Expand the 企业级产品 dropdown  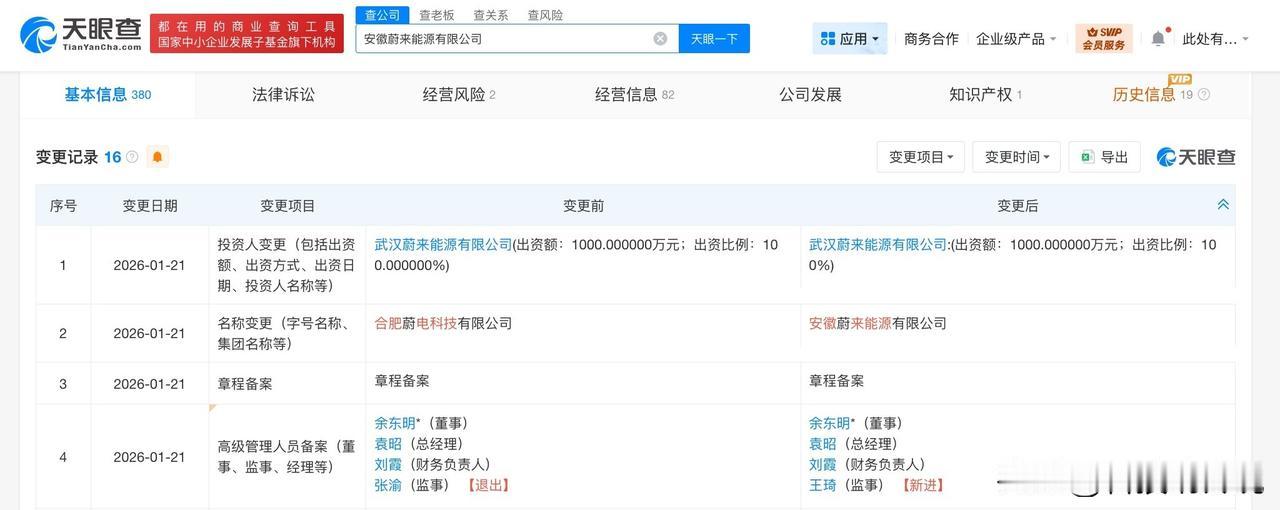1016,38
